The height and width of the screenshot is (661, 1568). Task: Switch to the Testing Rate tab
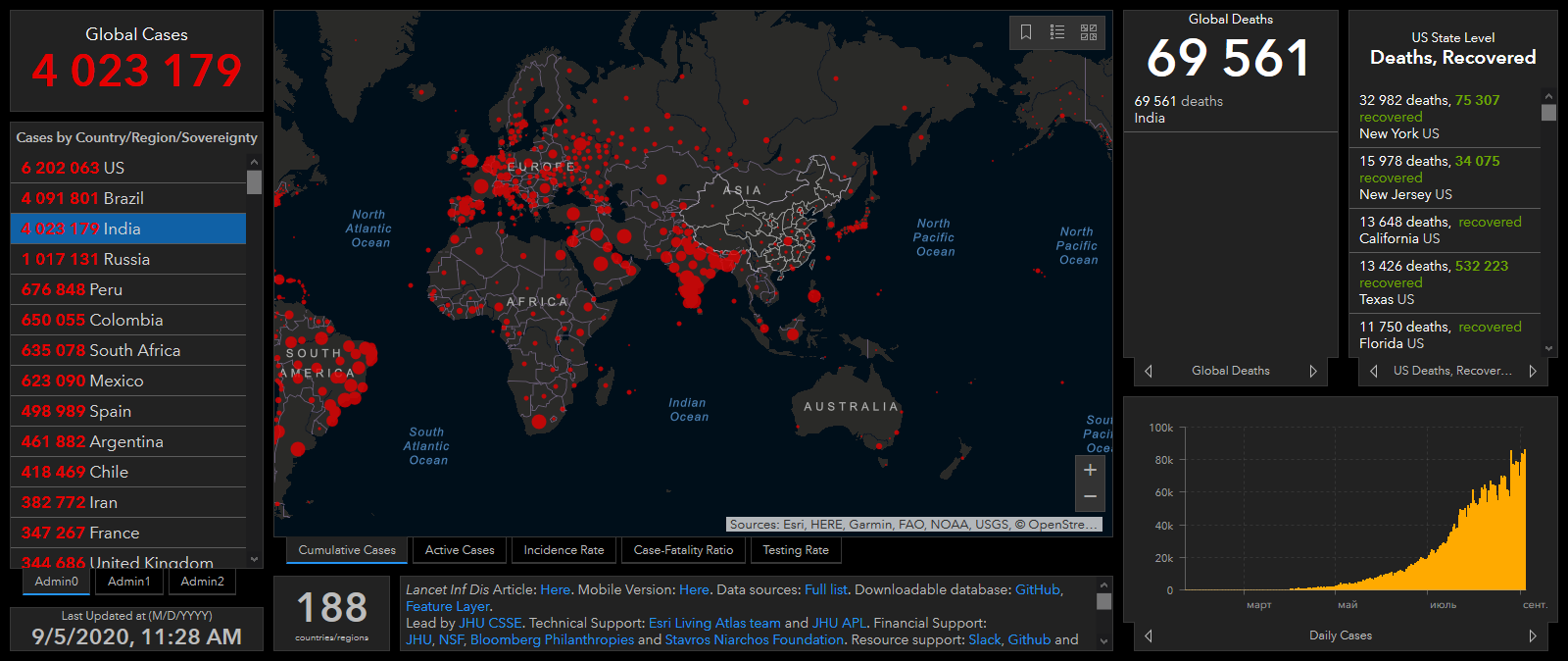(796, 550)
